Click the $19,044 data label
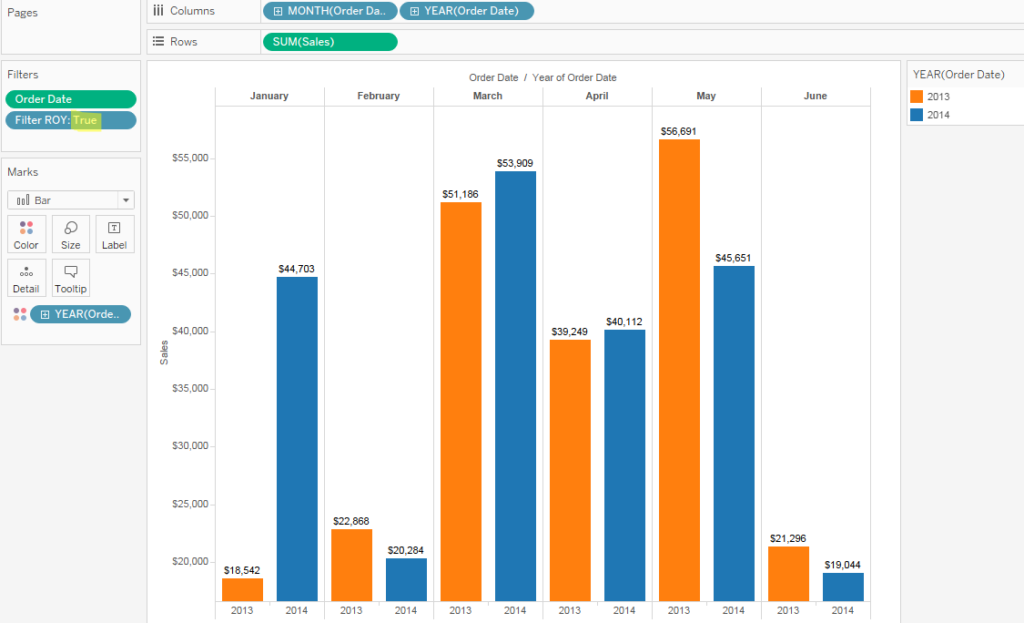This screenshot has height=623, width=1024. pyautogui.click(x=842, y=565)
